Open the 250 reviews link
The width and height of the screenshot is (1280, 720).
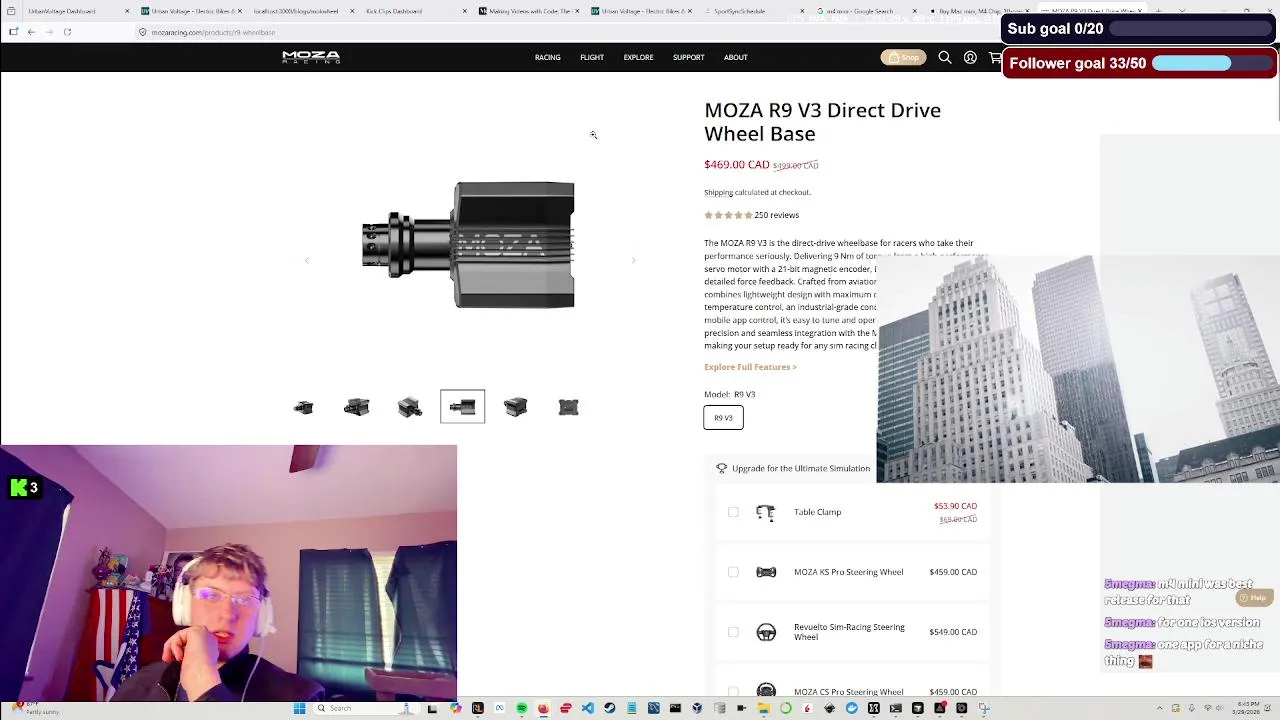pos(776,215)
